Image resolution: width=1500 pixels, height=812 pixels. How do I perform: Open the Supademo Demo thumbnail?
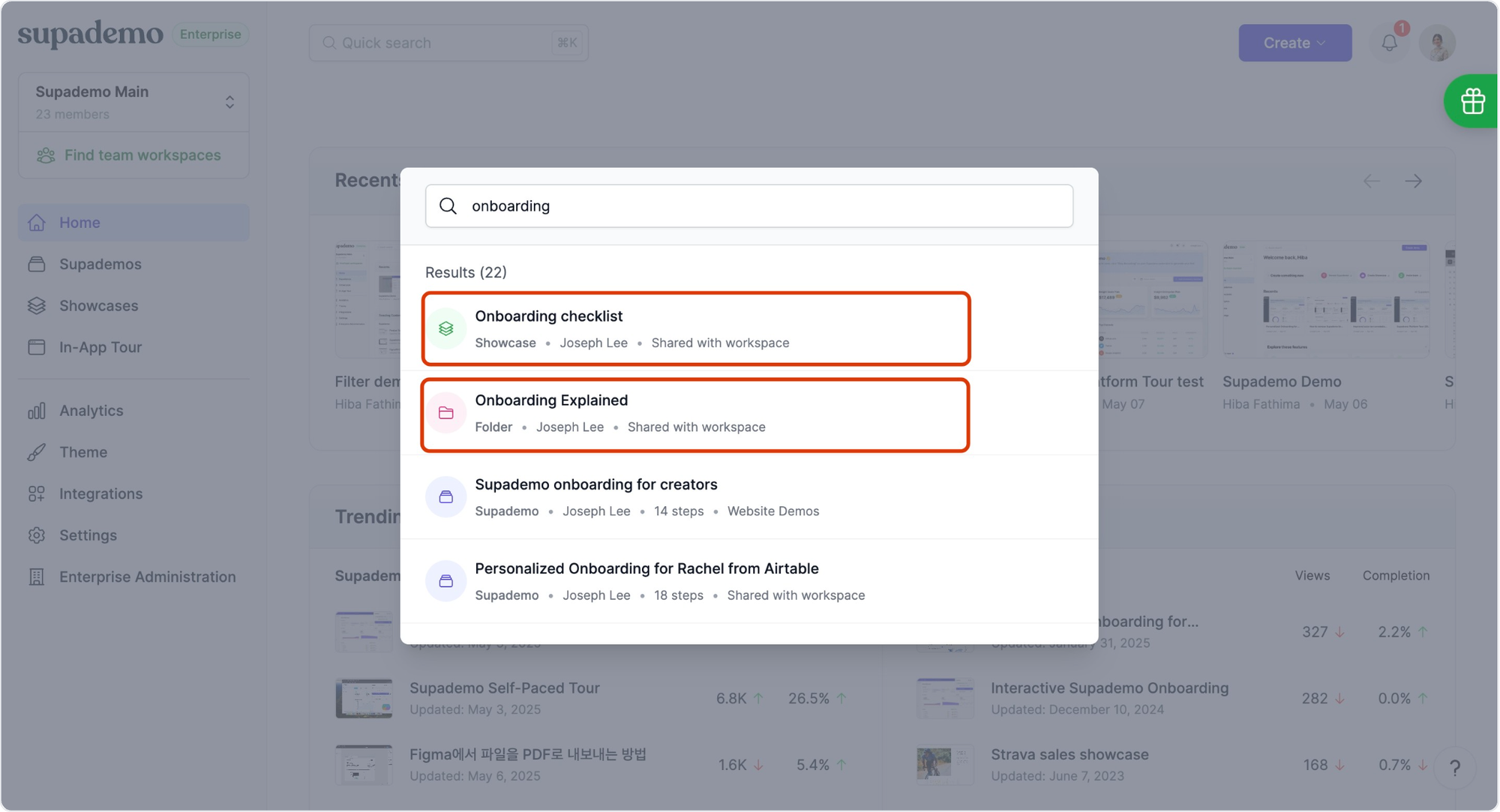1325,298
